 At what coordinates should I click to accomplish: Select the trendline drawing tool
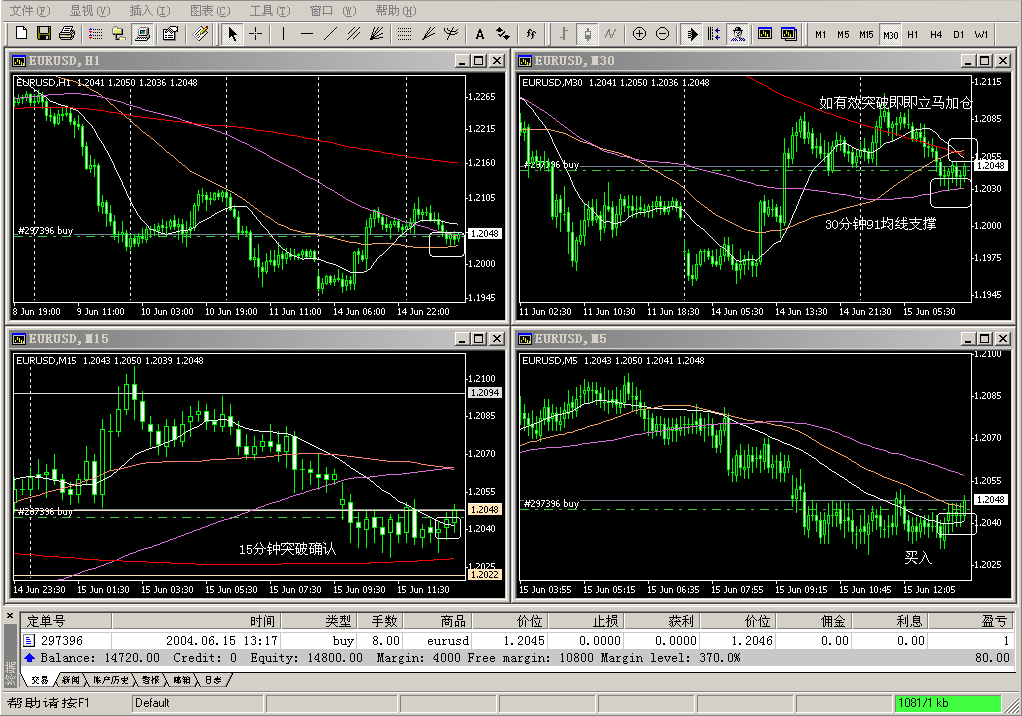330,34
